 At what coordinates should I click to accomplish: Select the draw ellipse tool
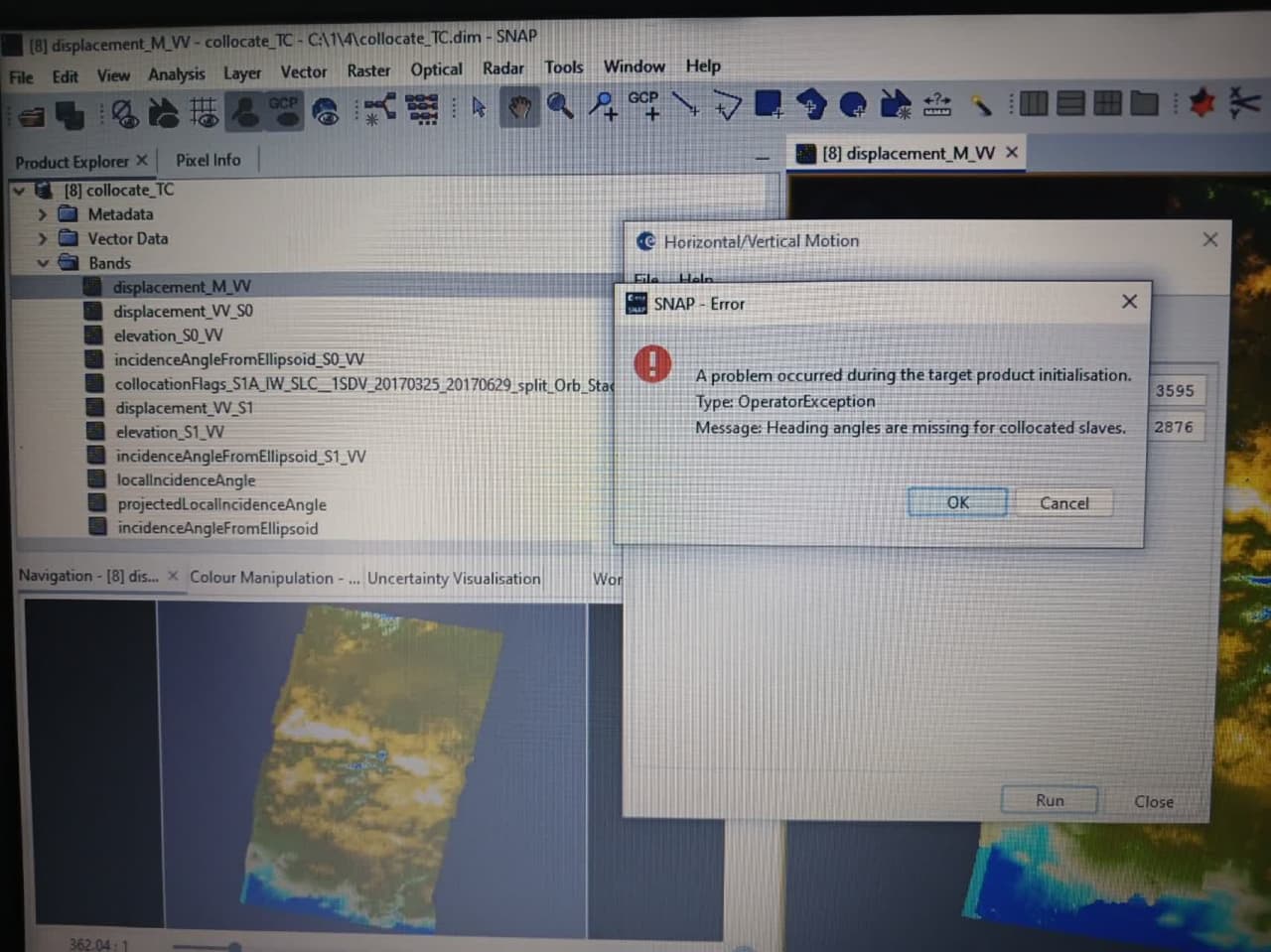click(853, 103)
